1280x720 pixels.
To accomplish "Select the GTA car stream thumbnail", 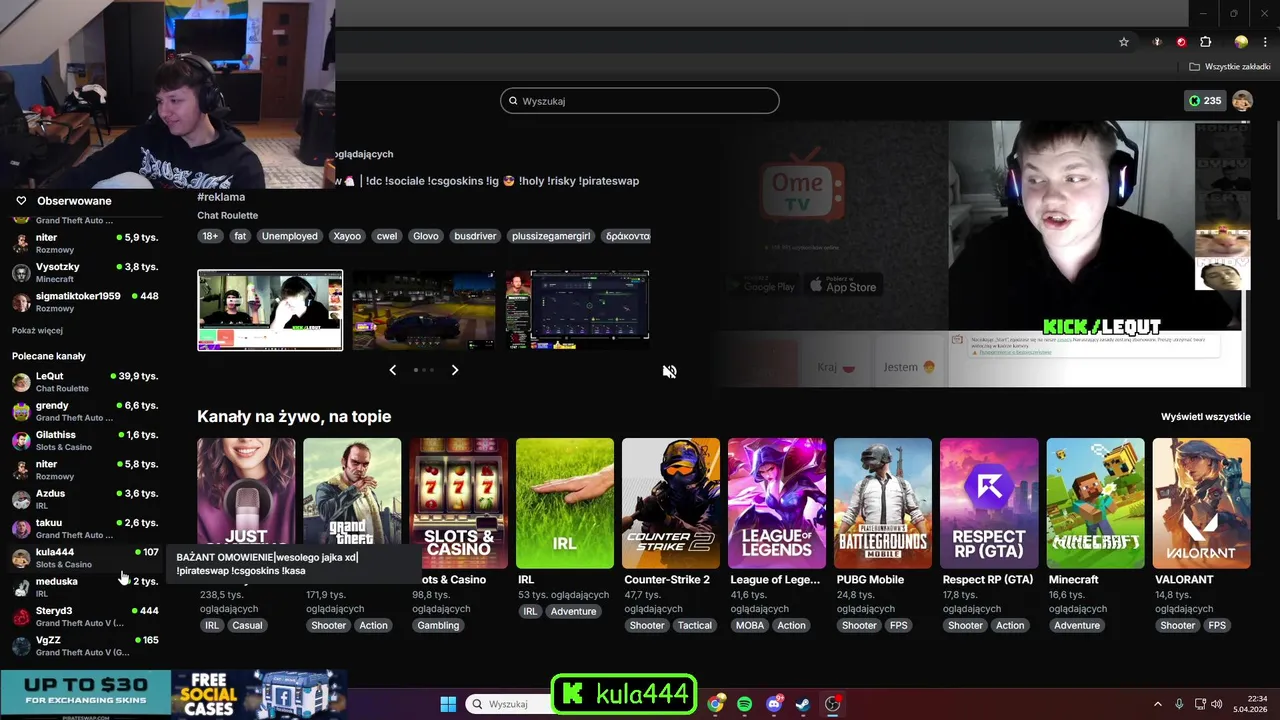I will click(424, 310).
